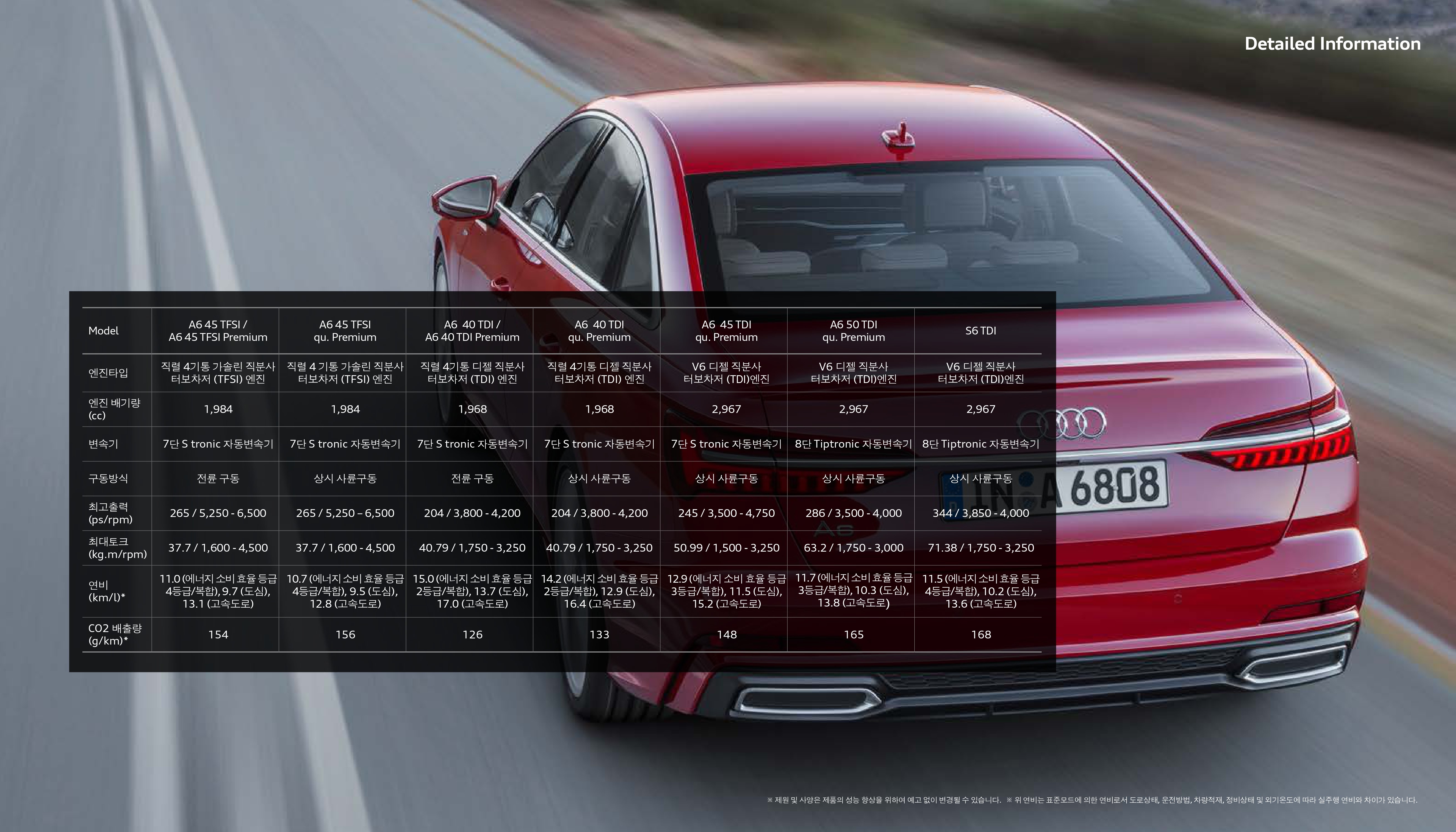Click the Detailed Information heading
The height and width of the screenshot is (832, 1456).
(1332, 44)
